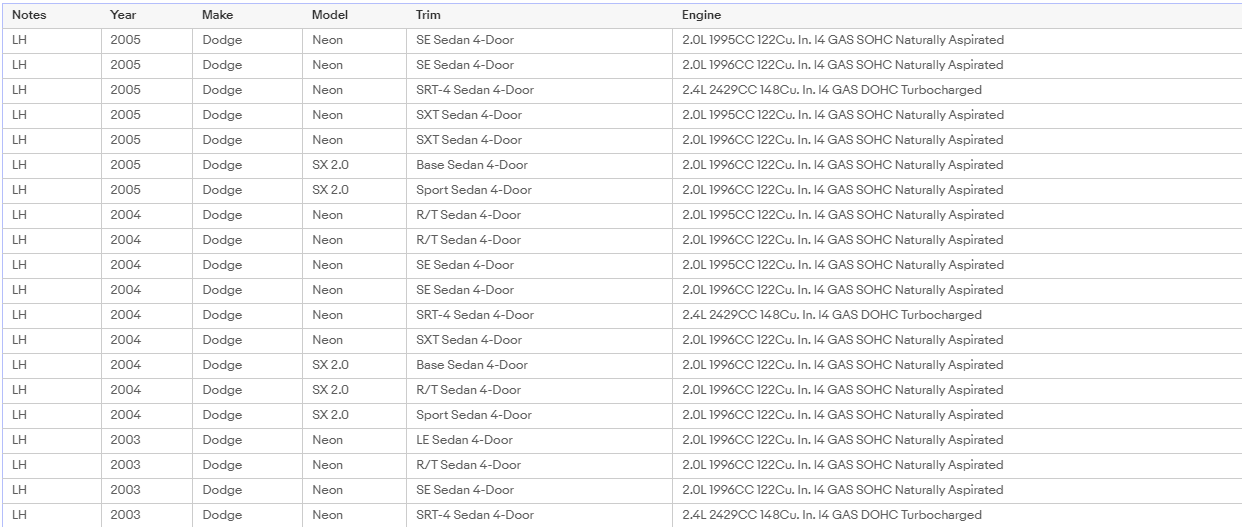This screenshot has height=527, width=1242.
Task: Click 2004 SRT-4 turbocharged engine cell
Action: click(x=957, y=315)
